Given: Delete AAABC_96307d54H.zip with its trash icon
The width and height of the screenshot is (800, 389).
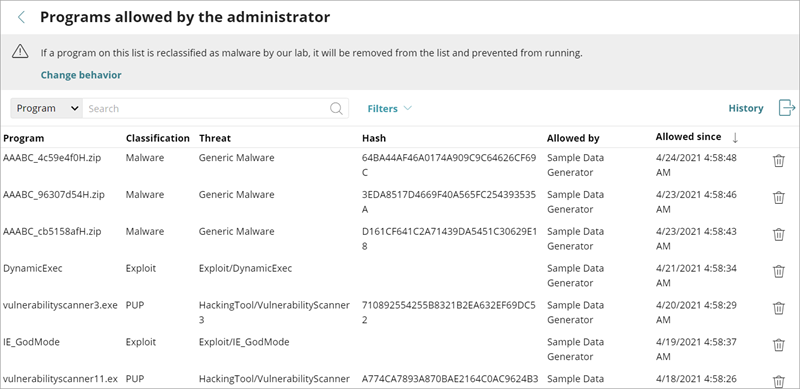Looking at the screenshot, I should pos(779,198).
